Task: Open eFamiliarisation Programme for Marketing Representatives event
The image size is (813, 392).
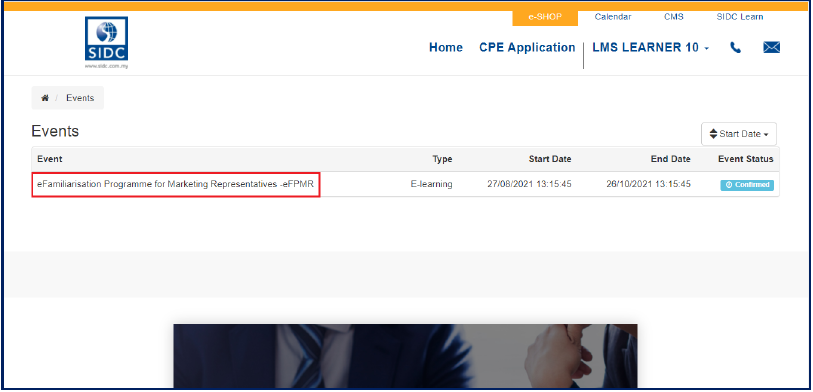Action: [175, 184]
